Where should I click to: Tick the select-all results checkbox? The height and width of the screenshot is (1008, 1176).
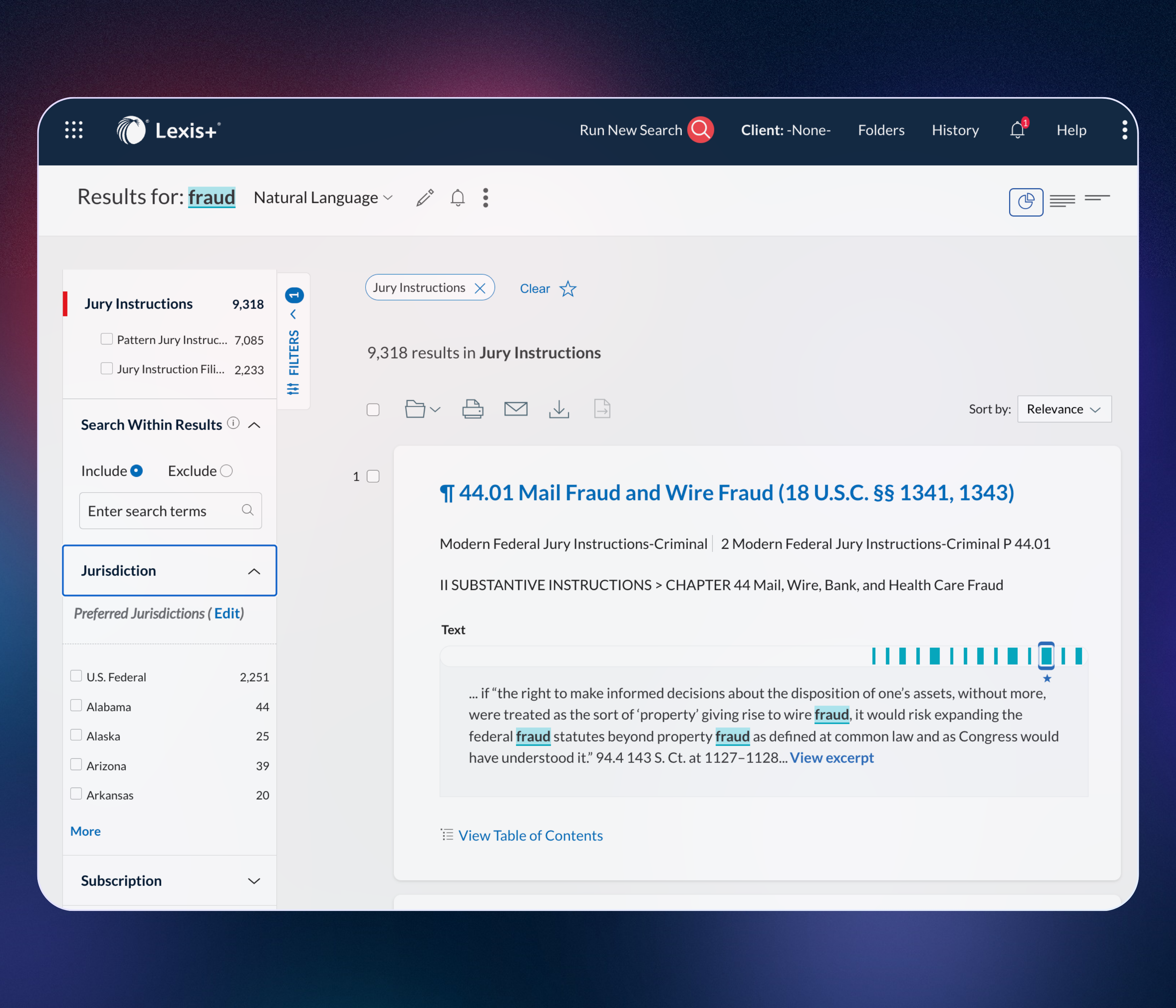(x=373, y=410)
